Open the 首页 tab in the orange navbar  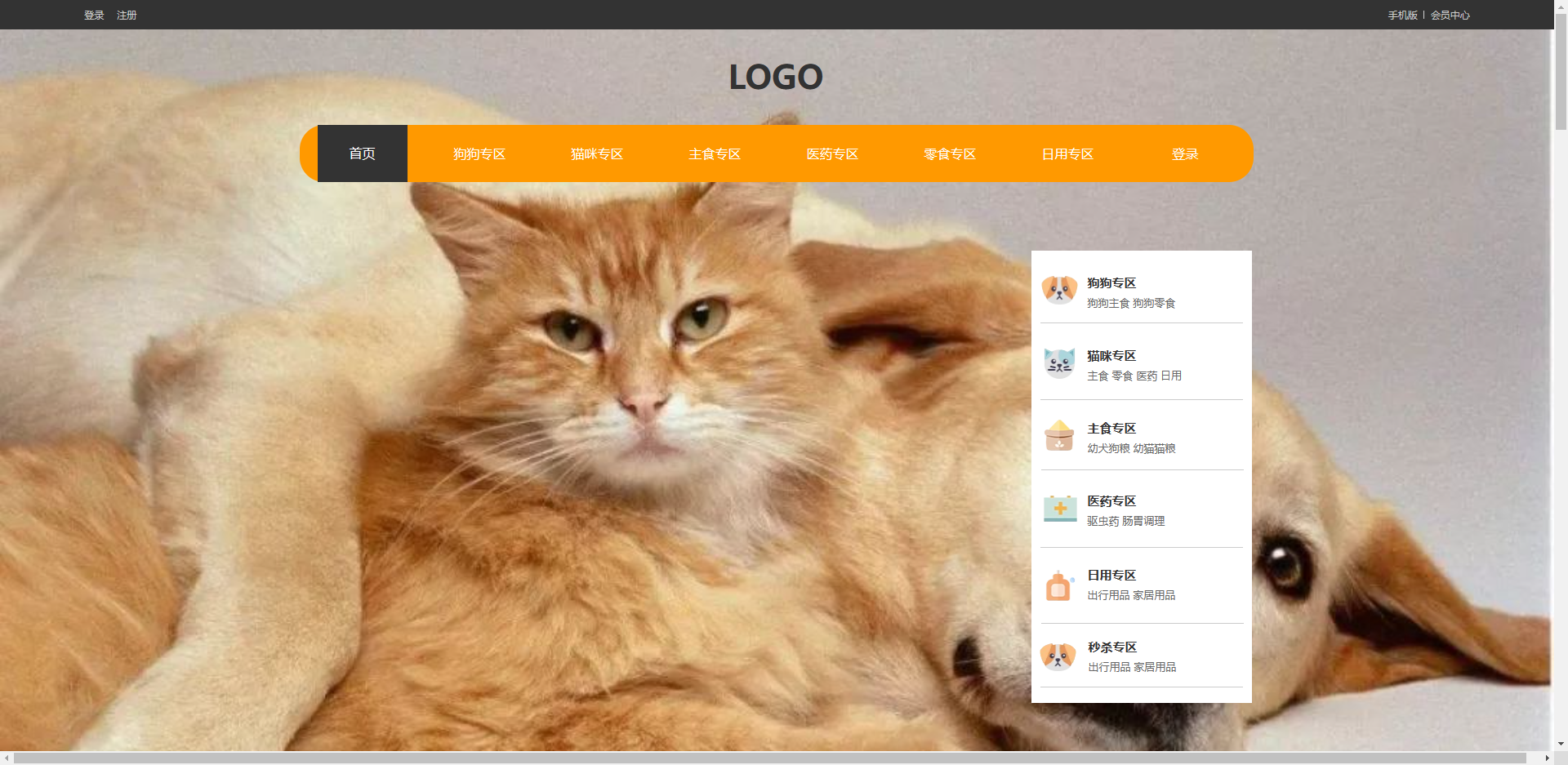tap(363, 153)
